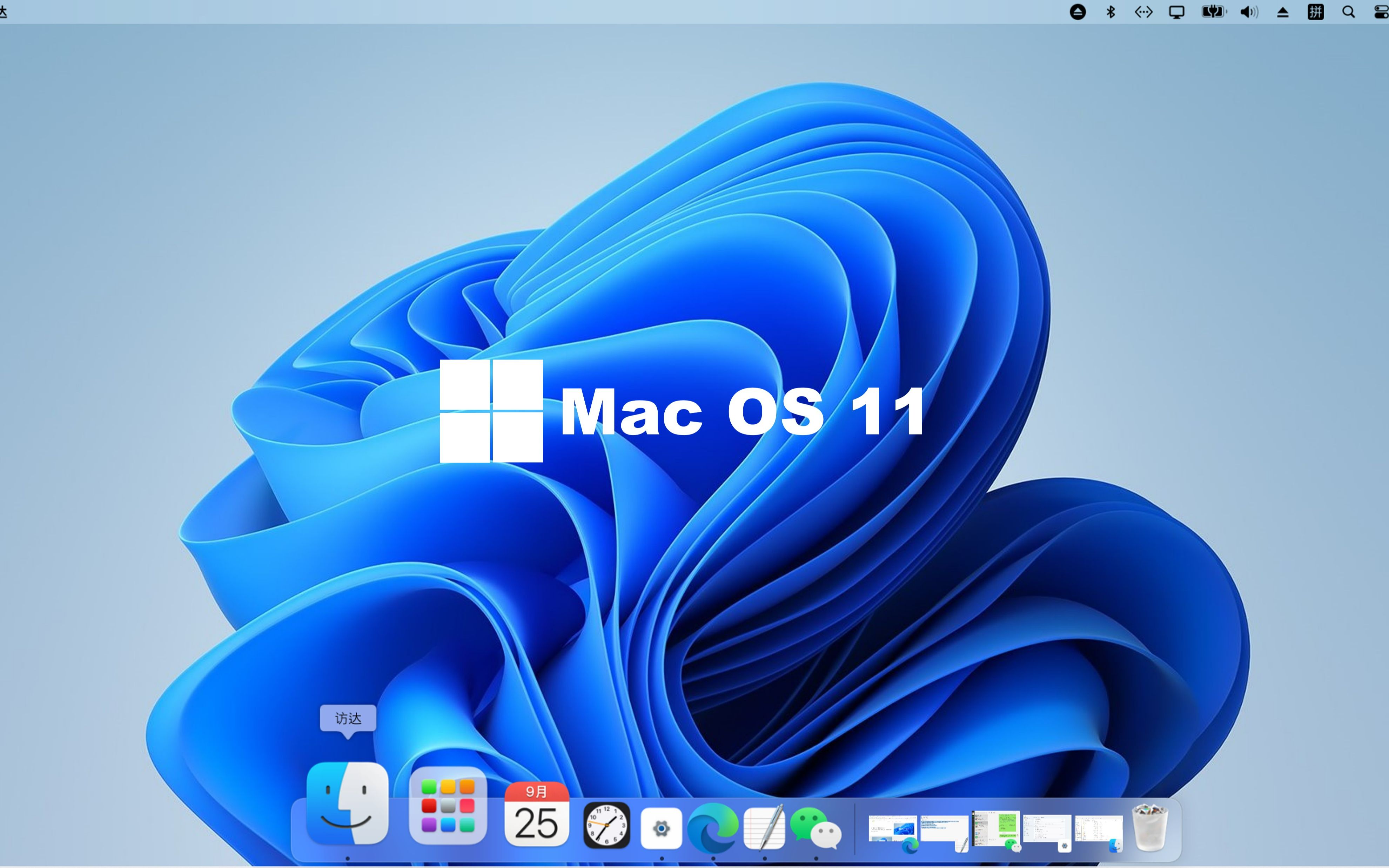Open Launchpad from the Dock
The width and height of the screenshot is (1389, 868).
448,806
